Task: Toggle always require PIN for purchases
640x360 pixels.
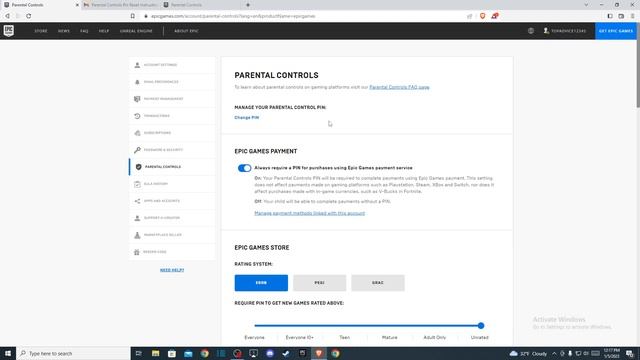Action: (x=244, y=168)
